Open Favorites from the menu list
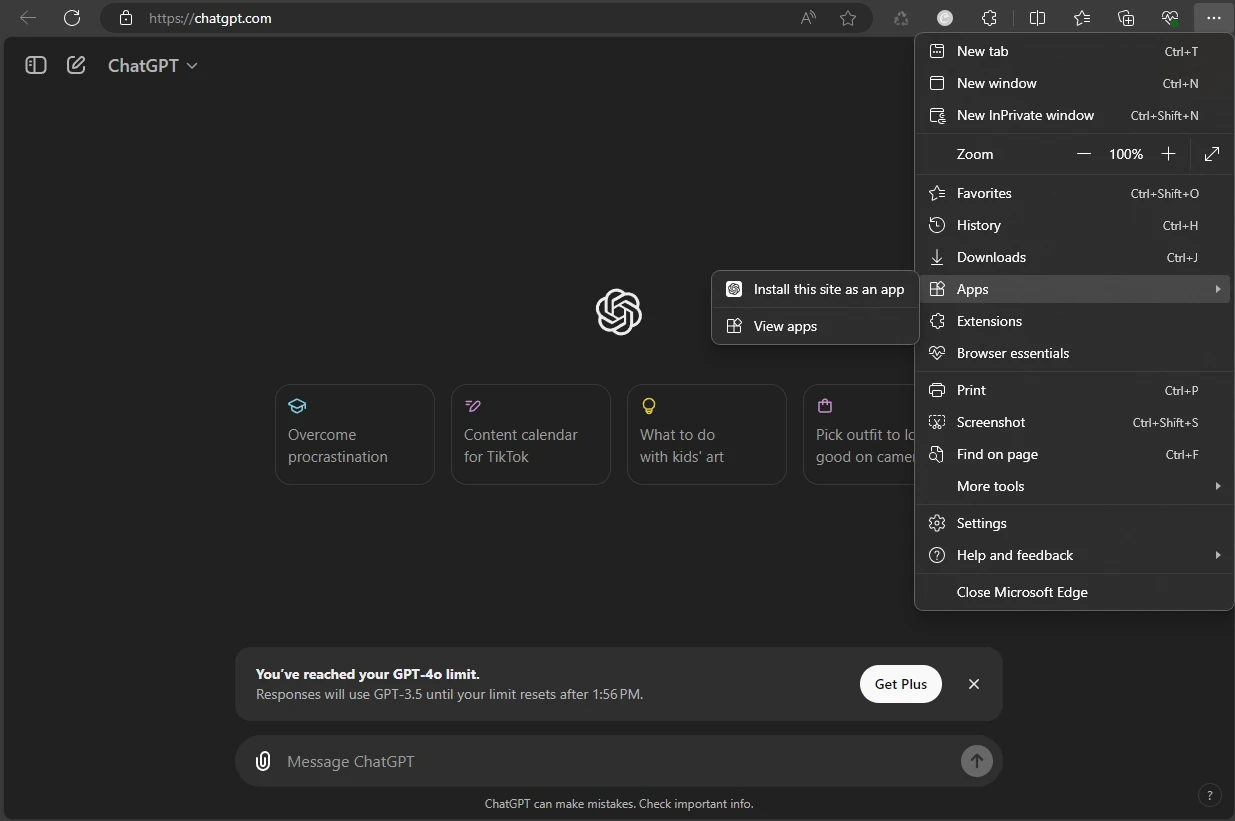Viewport: 1235px width, 821px height. point(1074,193)
